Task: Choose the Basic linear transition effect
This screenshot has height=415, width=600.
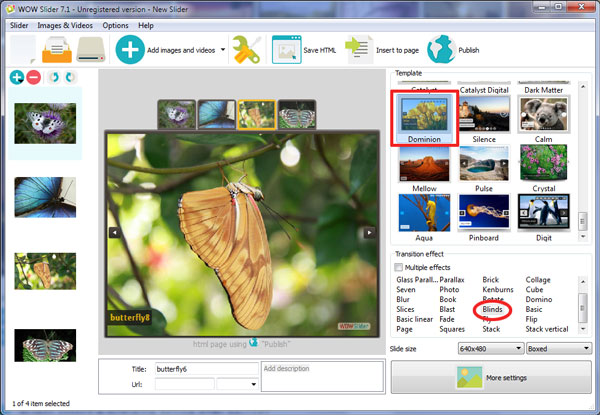Action: (414, 319)
